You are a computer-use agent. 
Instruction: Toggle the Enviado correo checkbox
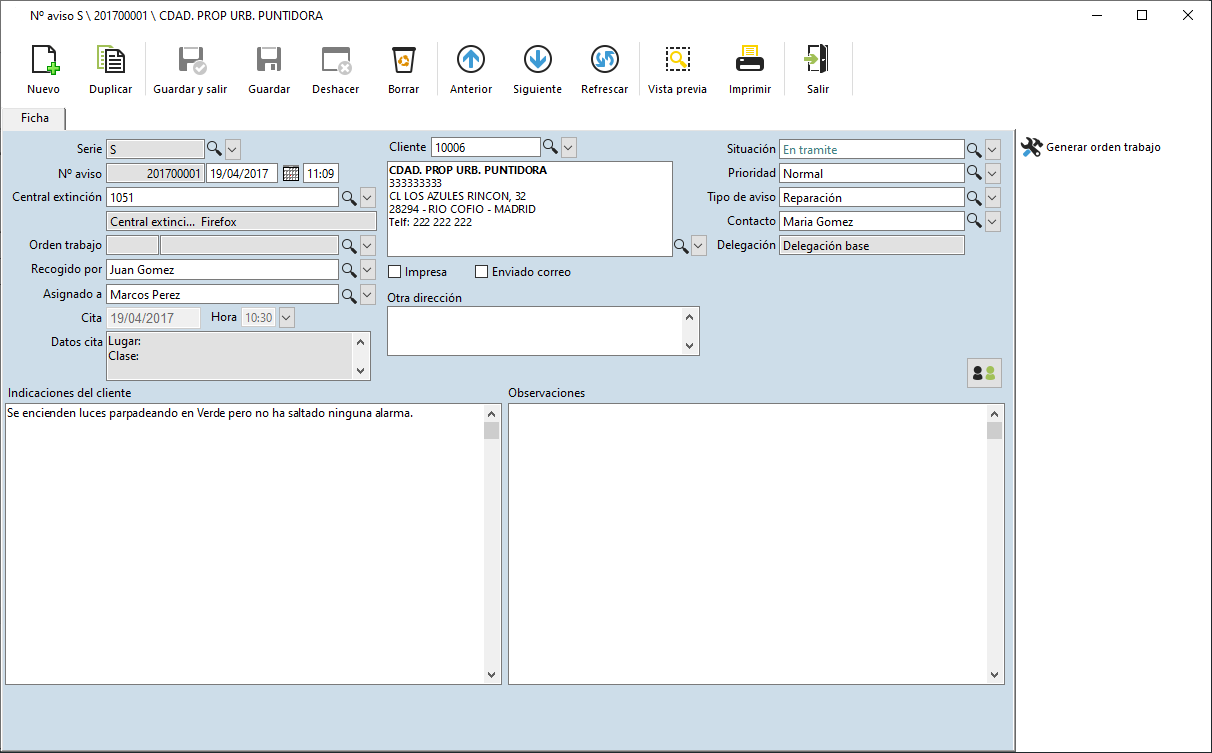pos(482,271)
